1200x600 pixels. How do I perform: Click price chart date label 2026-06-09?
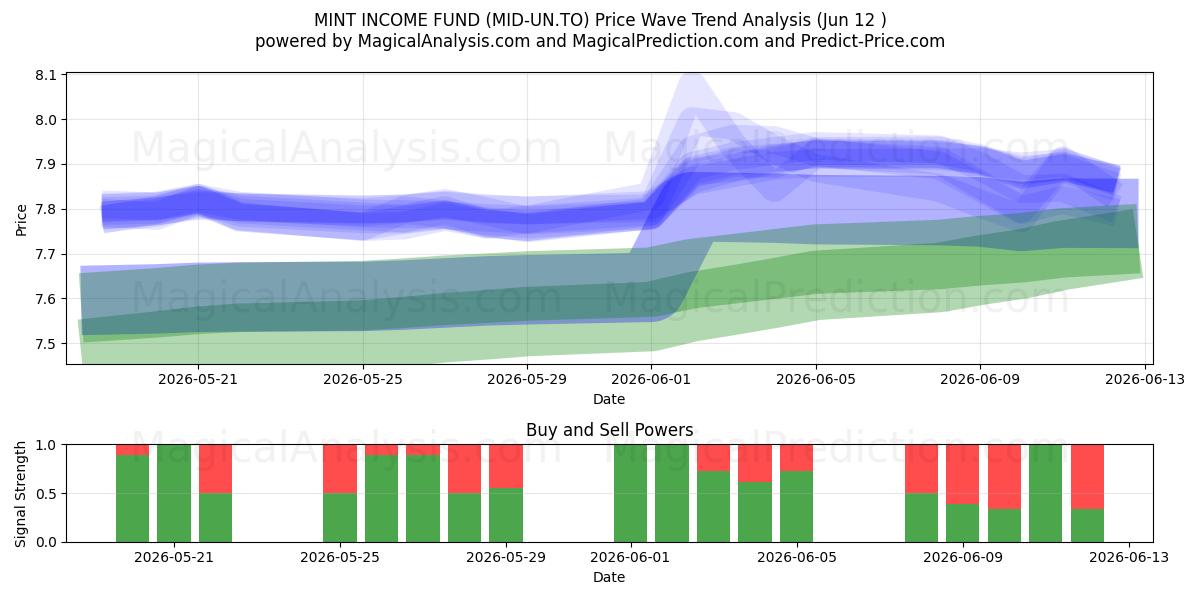980,379
